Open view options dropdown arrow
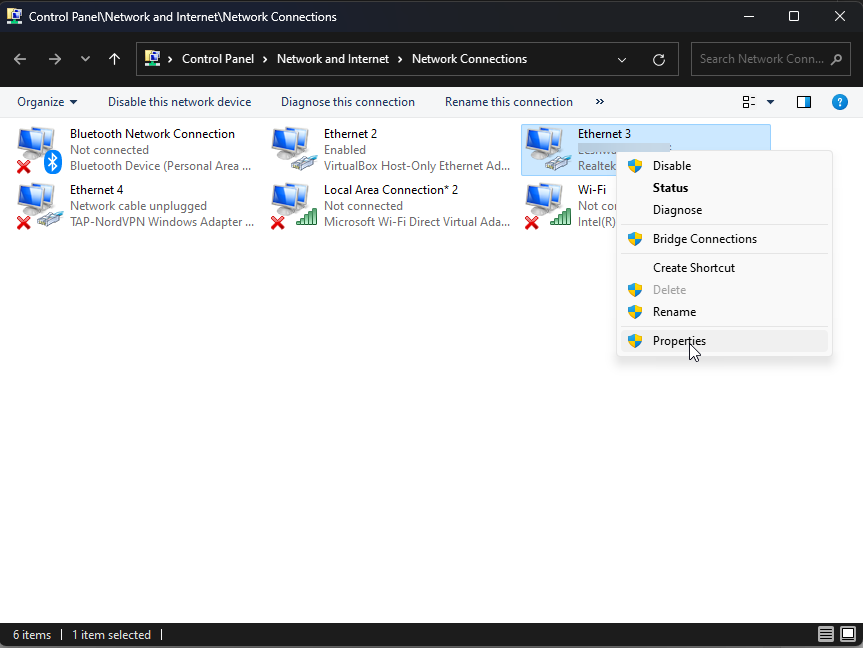The height and width of the screenshot is (648, 863). 771,102
